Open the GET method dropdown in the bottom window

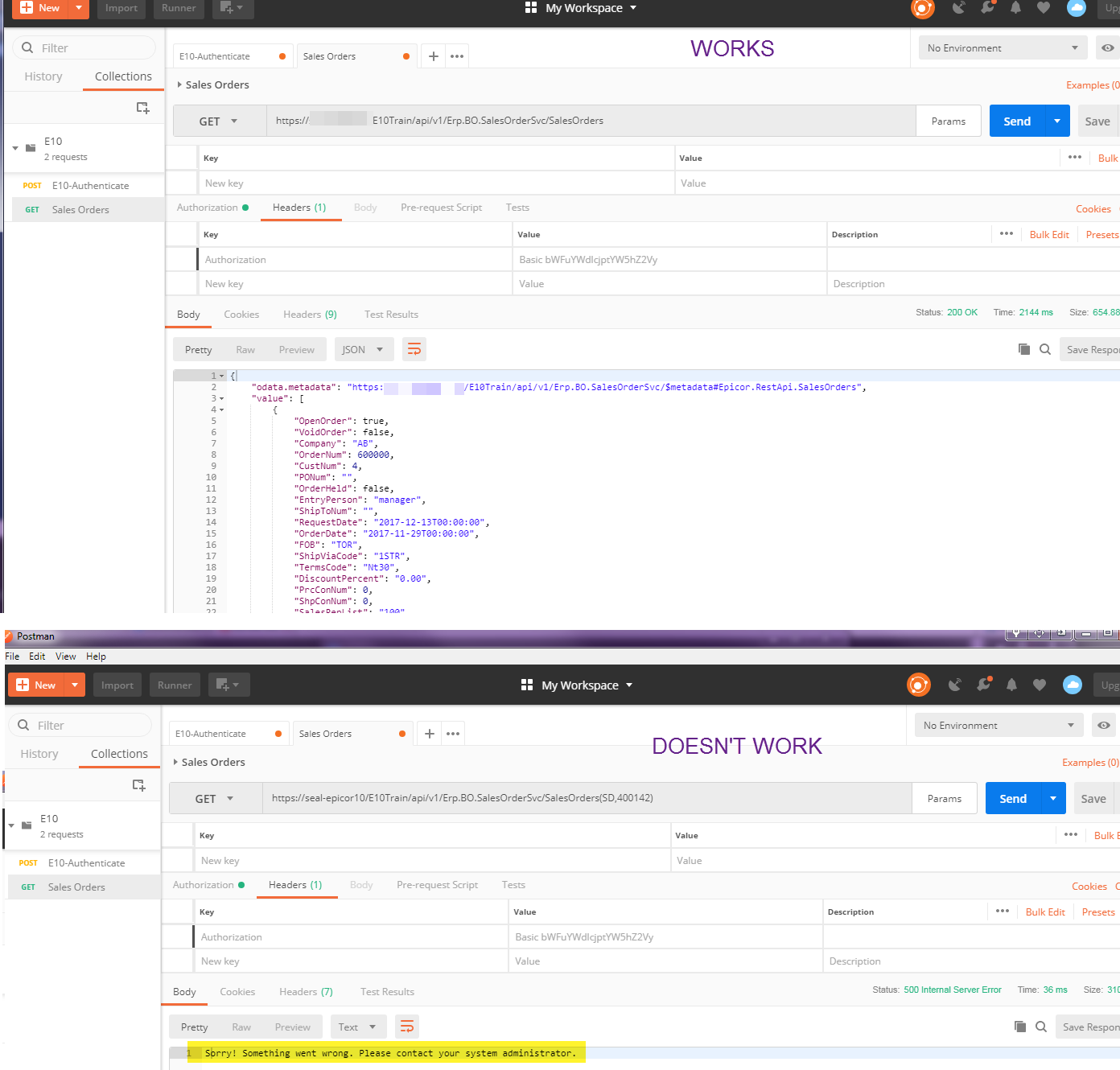215,799
